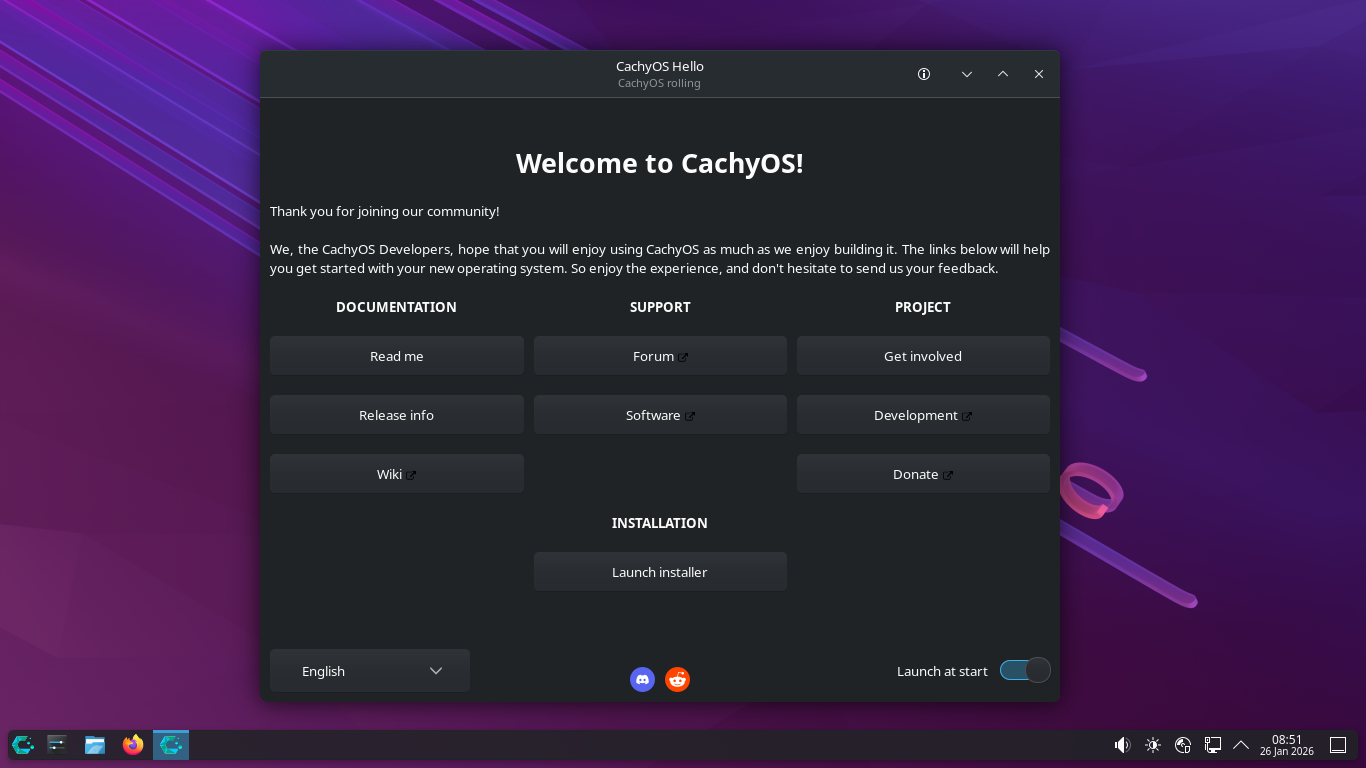
Task: Click the "CachyOS rolling" subtitle
Action: pyautogui.click(x=659, y=84)
